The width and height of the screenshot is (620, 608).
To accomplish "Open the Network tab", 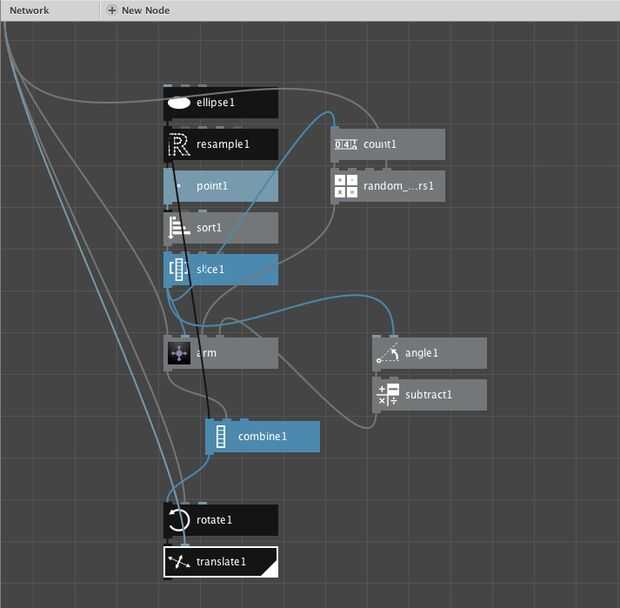I will pos(29,10).
